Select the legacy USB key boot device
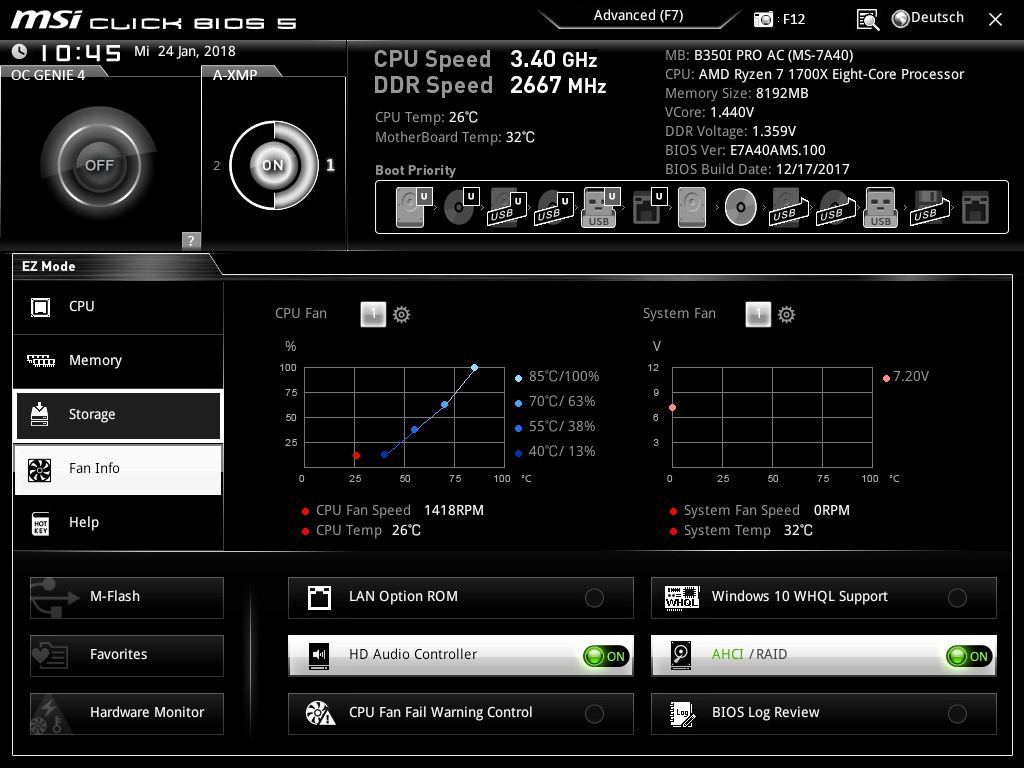Viewport: 1024px width, 768px height. pyautogui.click(x=880, y=207)
